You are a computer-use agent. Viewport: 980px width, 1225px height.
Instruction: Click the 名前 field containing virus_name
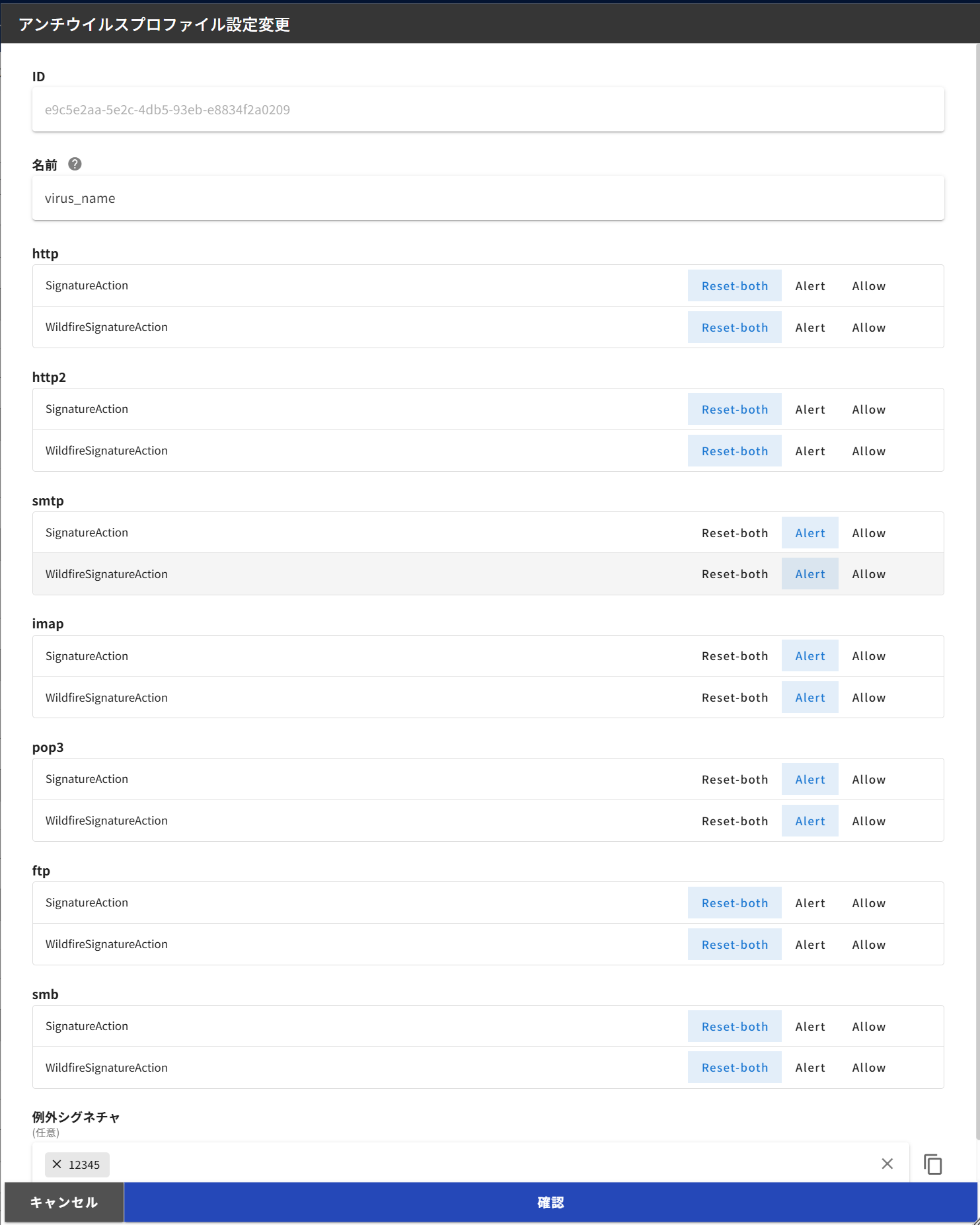(x=488, y=198)
